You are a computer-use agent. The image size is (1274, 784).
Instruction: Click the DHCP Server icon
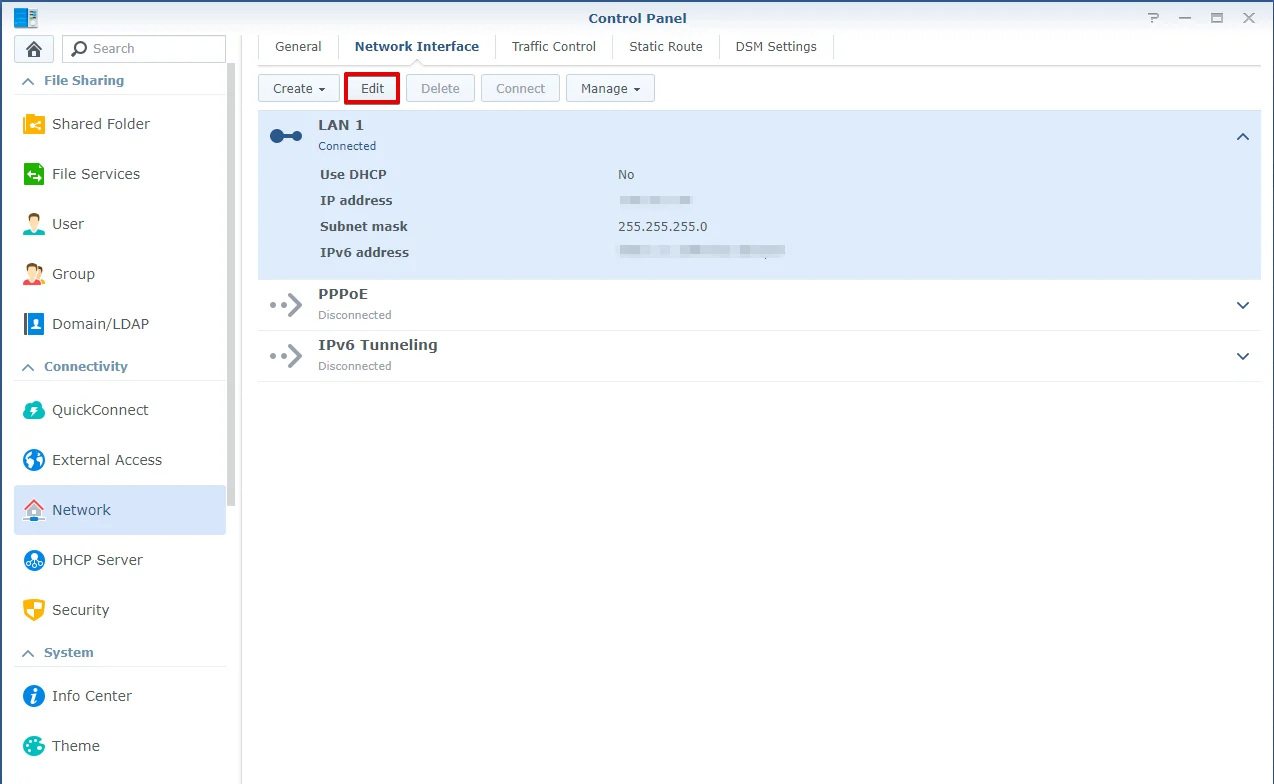[34, 560]
